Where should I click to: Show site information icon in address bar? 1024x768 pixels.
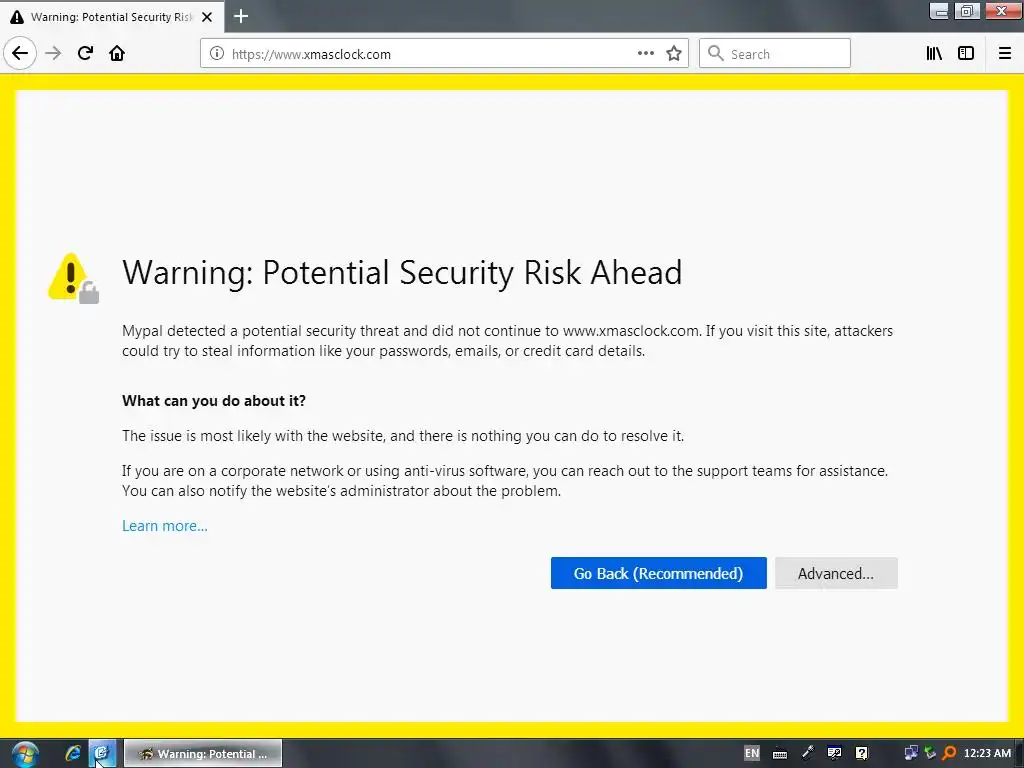pyautogui.click(x=217, y=54)
